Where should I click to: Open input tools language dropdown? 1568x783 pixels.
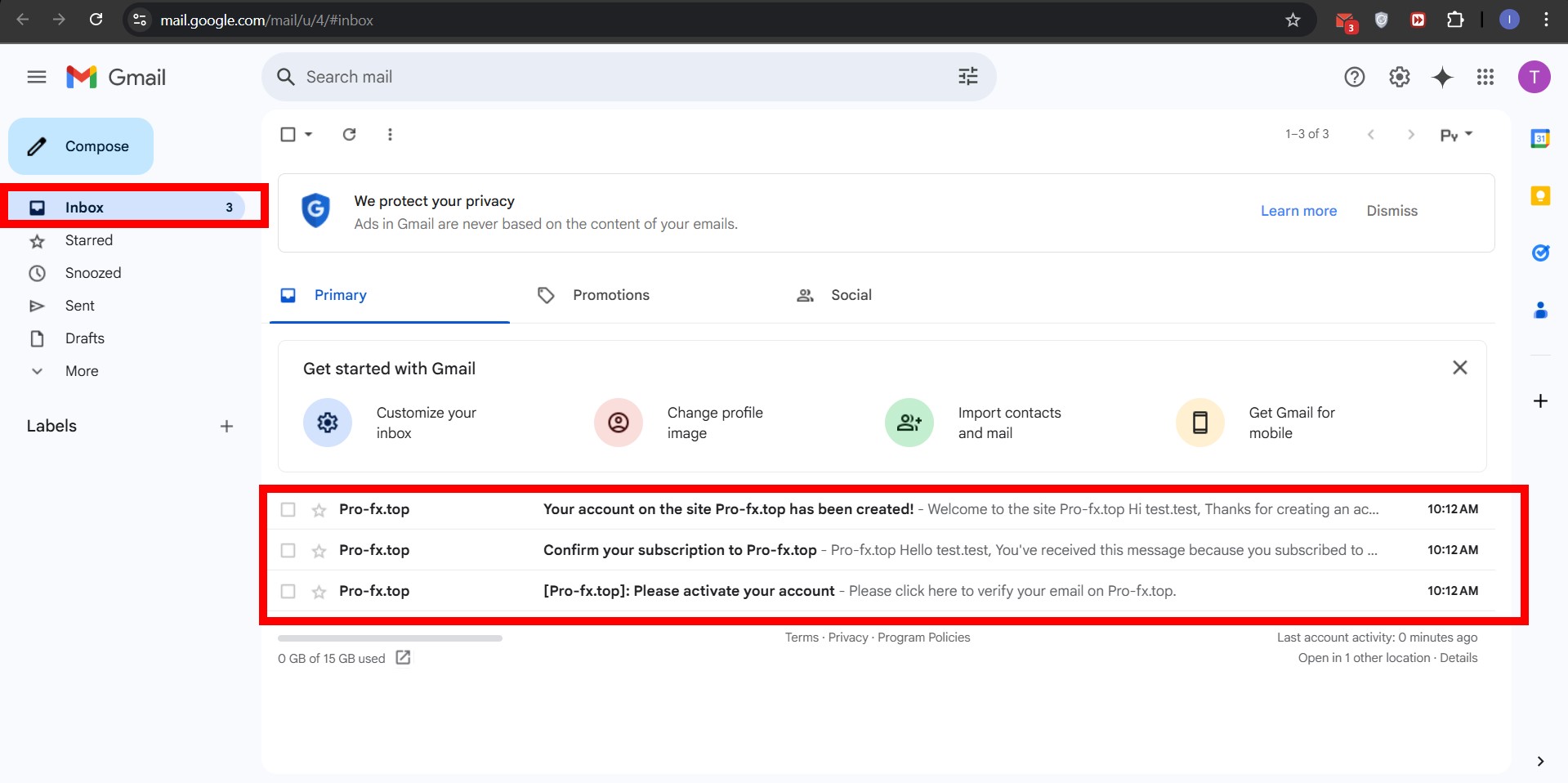point(1456,135)
